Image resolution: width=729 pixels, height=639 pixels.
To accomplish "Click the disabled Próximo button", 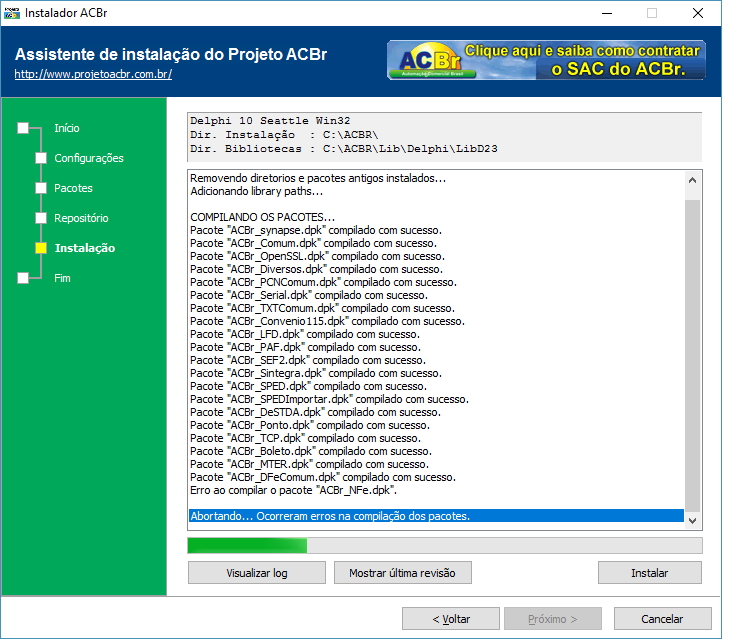I will [553, 619].
